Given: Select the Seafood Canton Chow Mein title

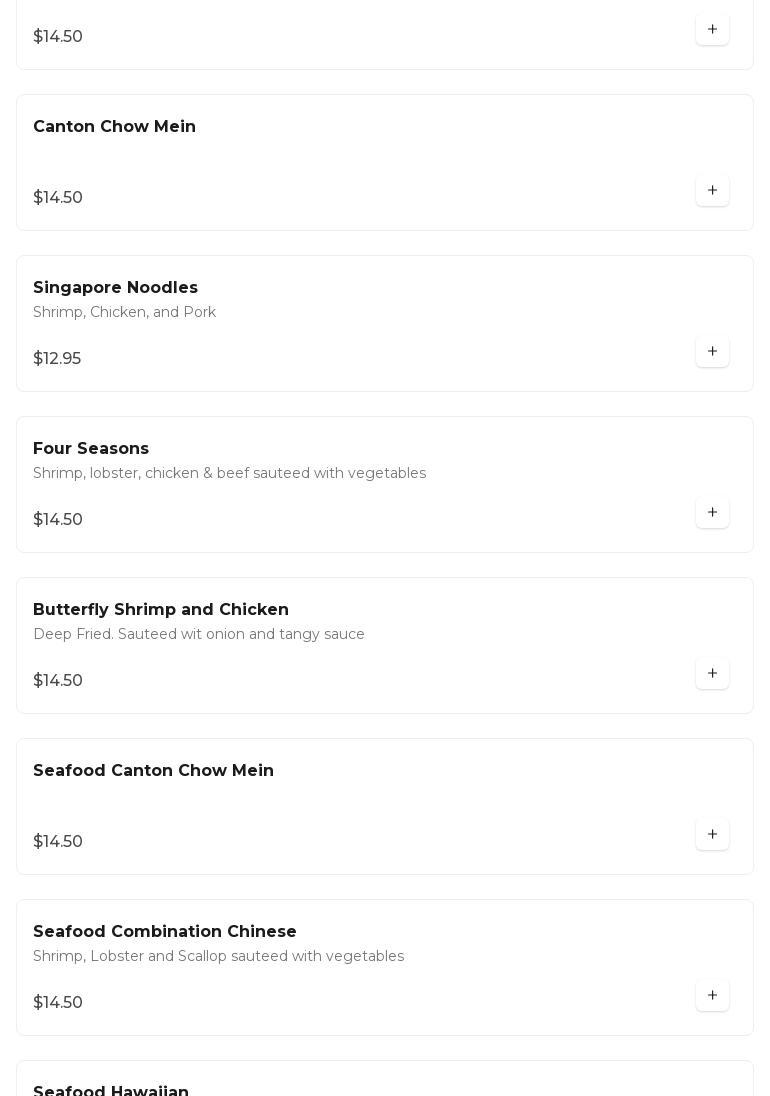Looking at the screenshot, I should [153, 770].
